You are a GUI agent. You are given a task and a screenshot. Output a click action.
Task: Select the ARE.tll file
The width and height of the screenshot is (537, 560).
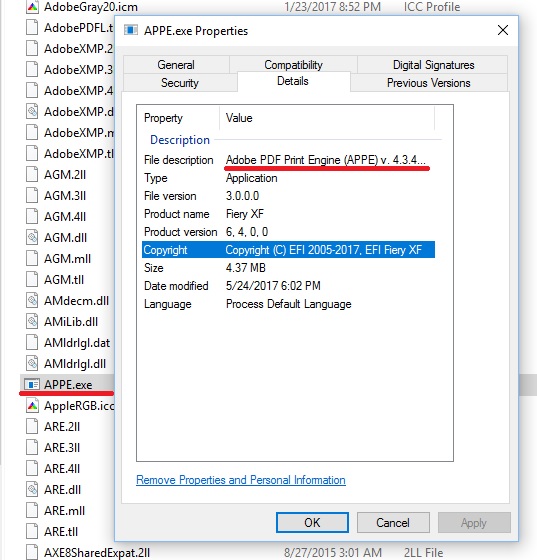coord(61,532)
